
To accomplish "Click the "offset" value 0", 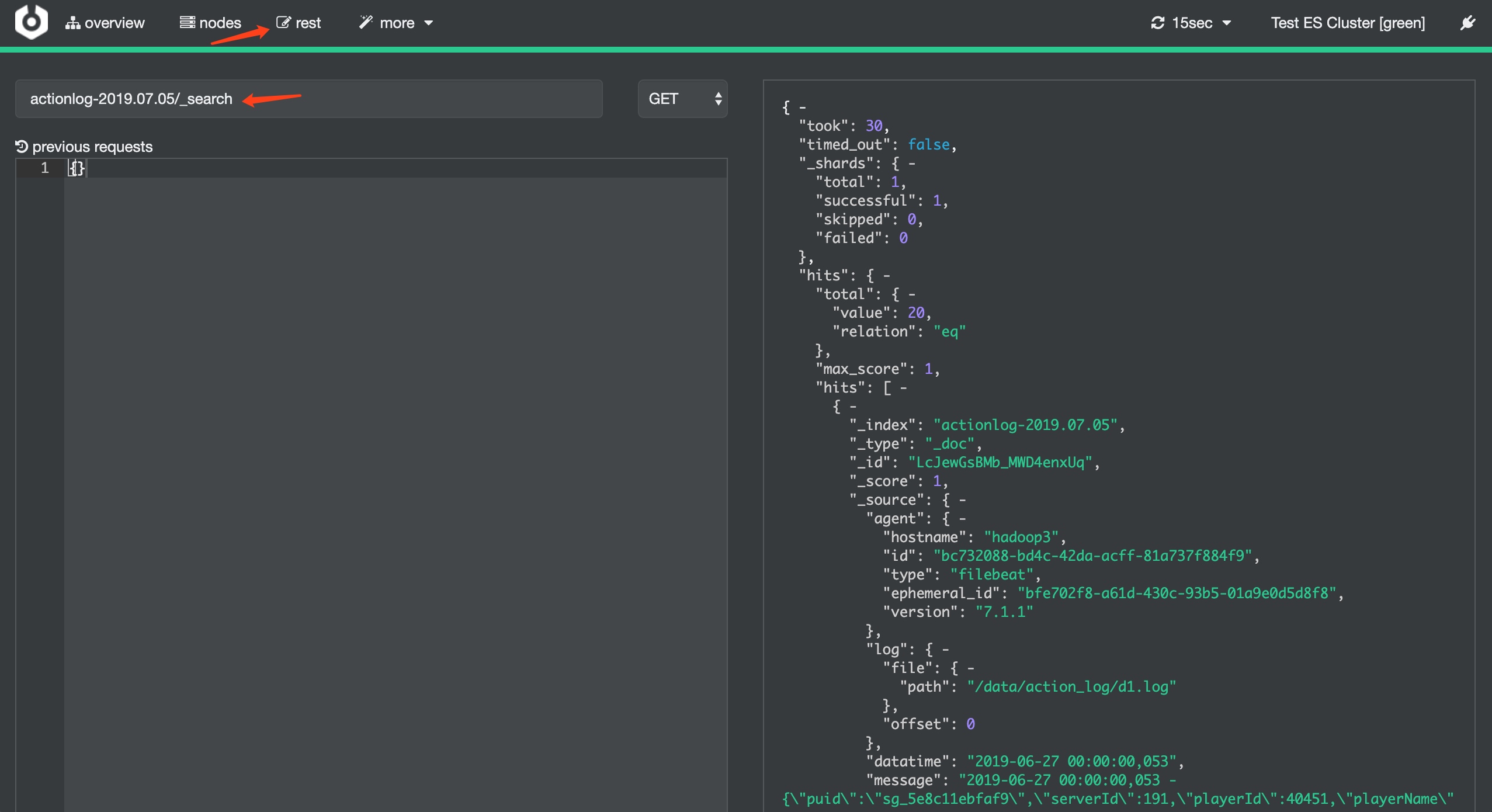I will (x=970, y=724).
